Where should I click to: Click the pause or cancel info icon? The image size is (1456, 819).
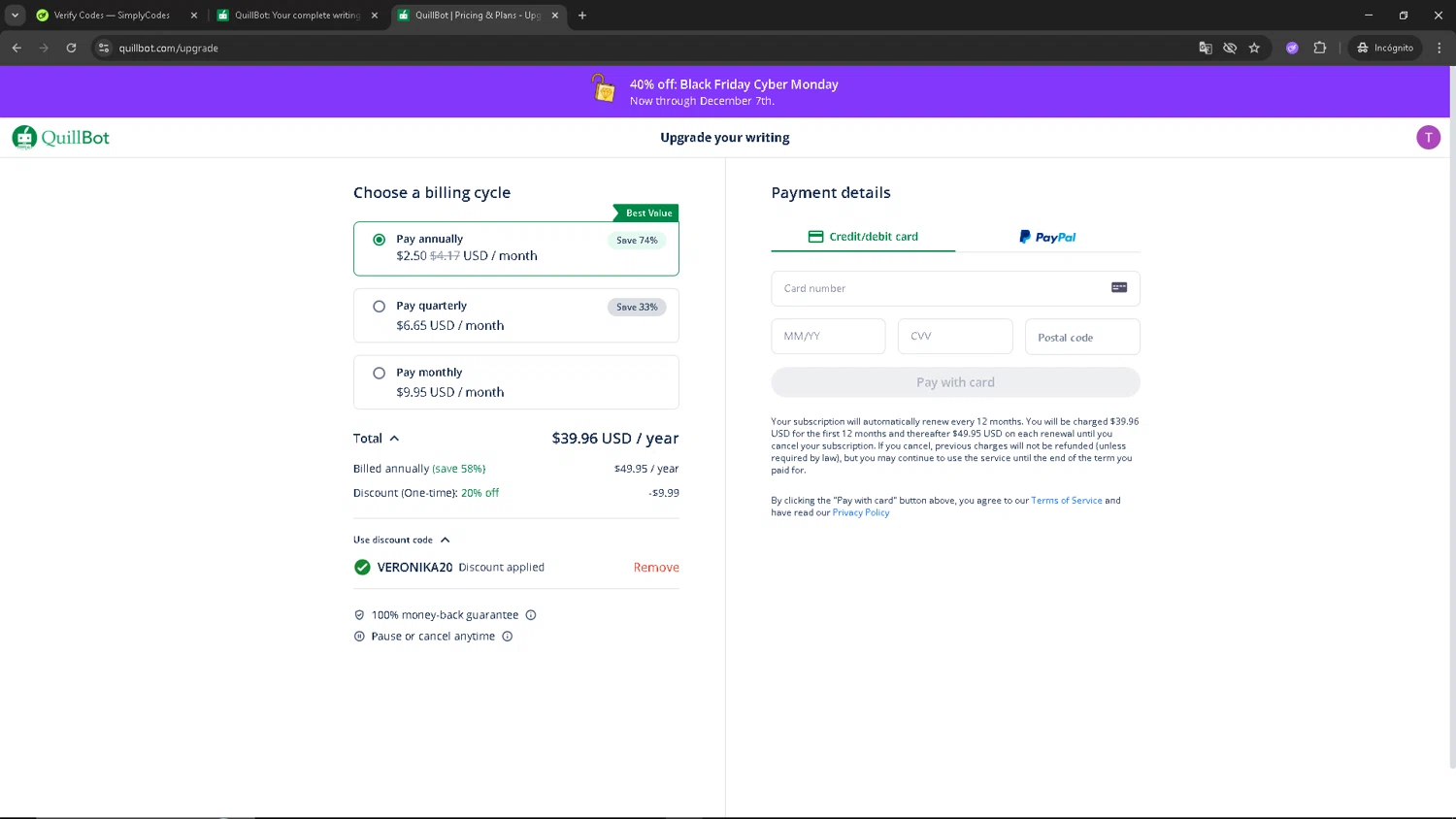tap(507, 637)
